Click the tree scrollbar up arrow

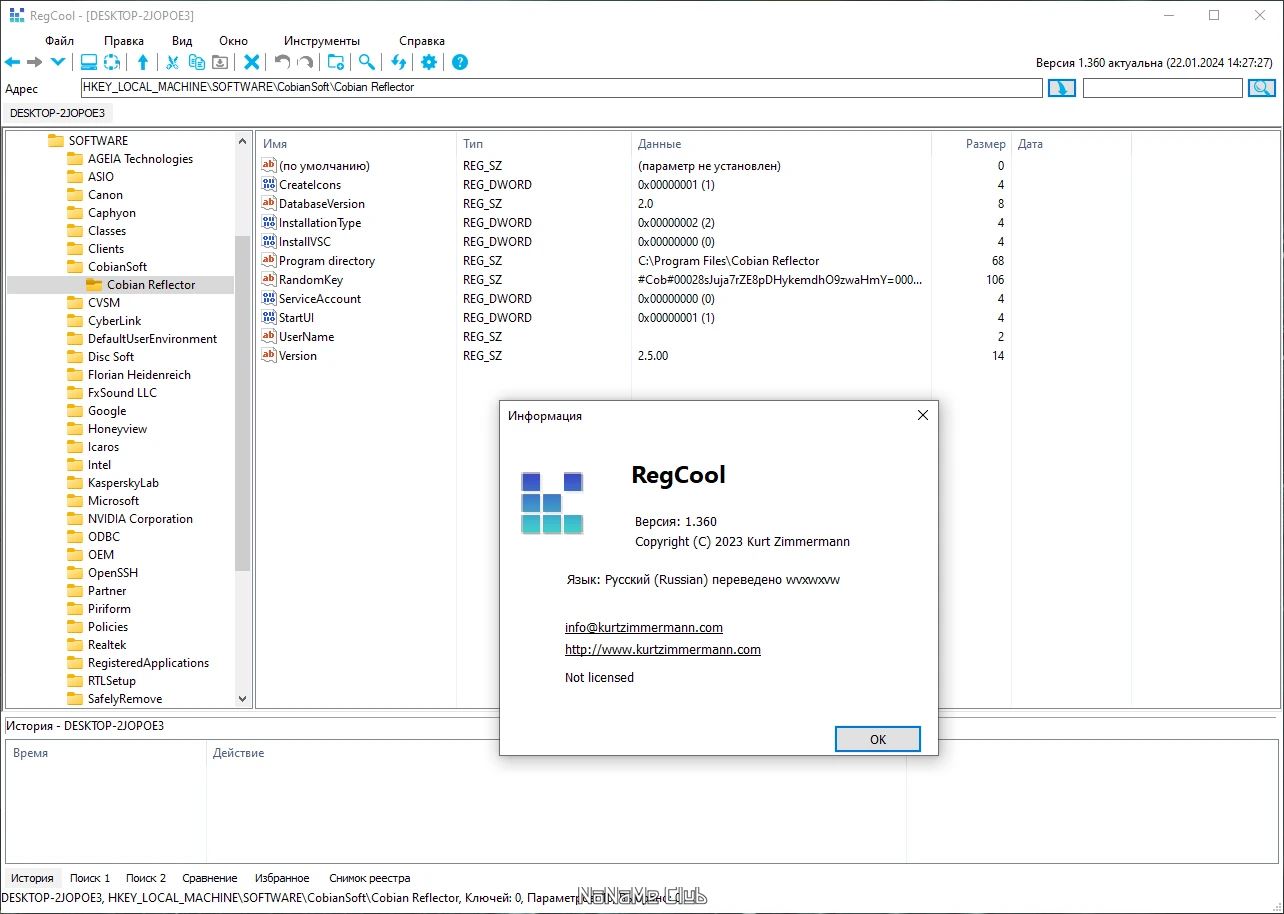pos(242,141)
